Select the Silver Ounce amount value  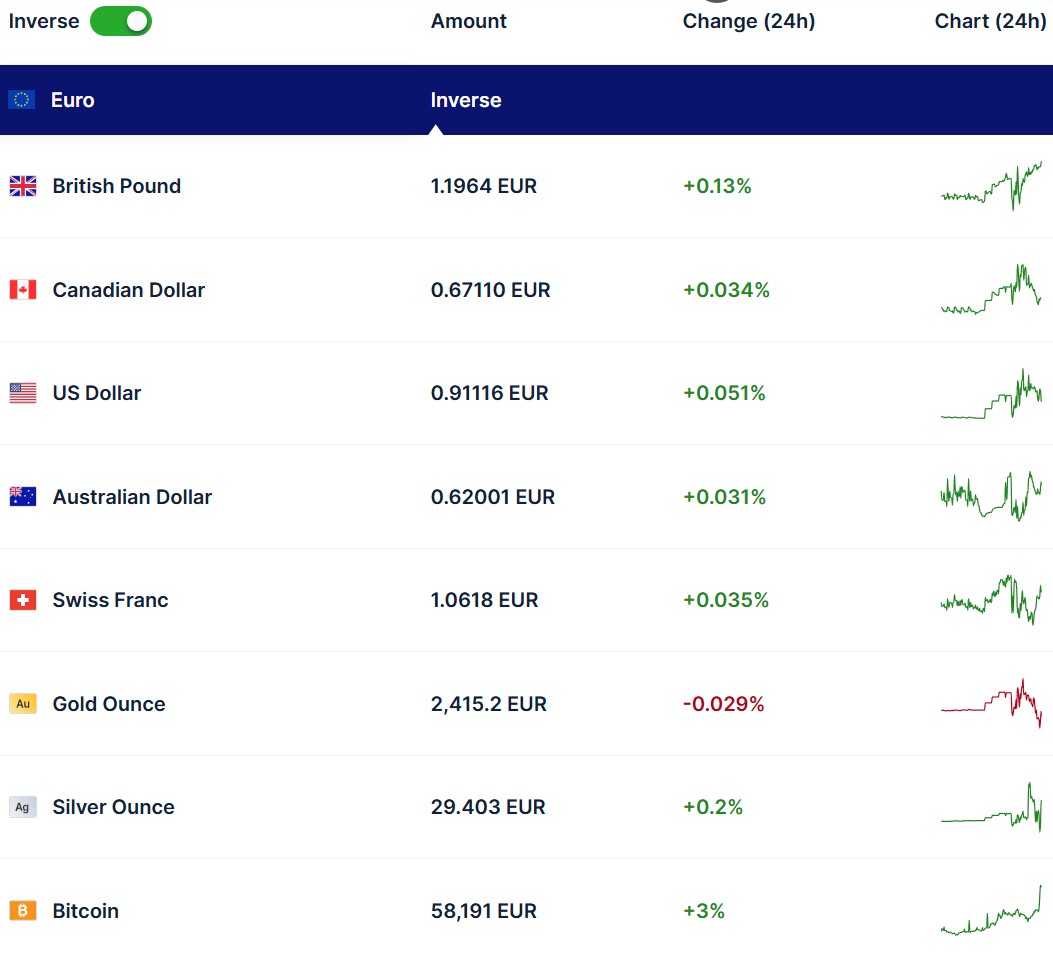[x=488, y=807]
